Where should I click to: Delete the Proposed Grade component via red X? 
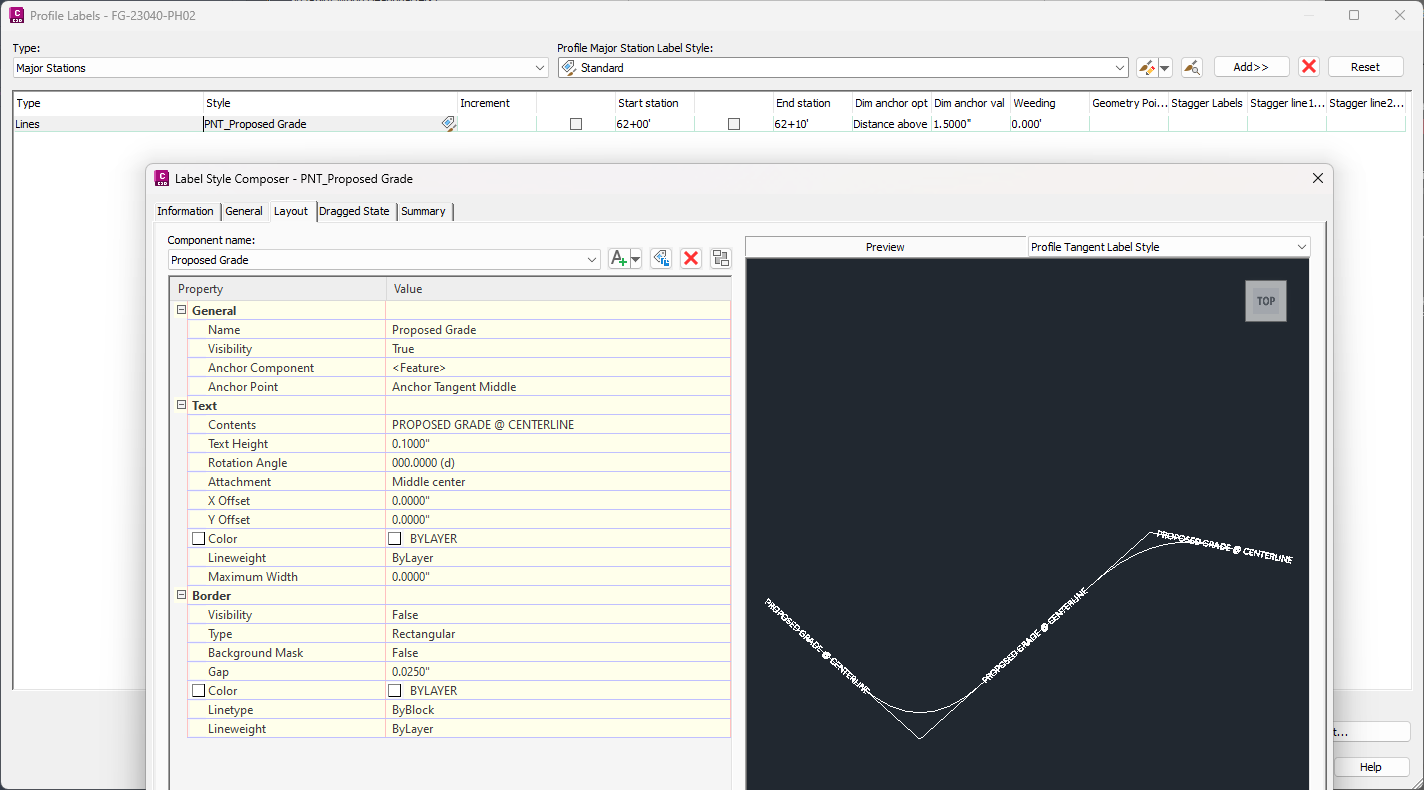coord(690,258)
